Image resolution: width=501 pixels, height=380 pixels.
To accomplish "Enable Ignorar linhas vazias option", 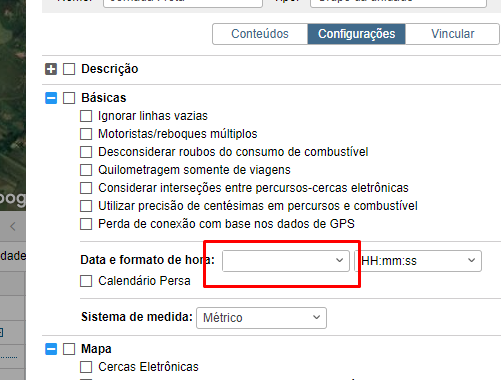I will (x=86, y=116).
